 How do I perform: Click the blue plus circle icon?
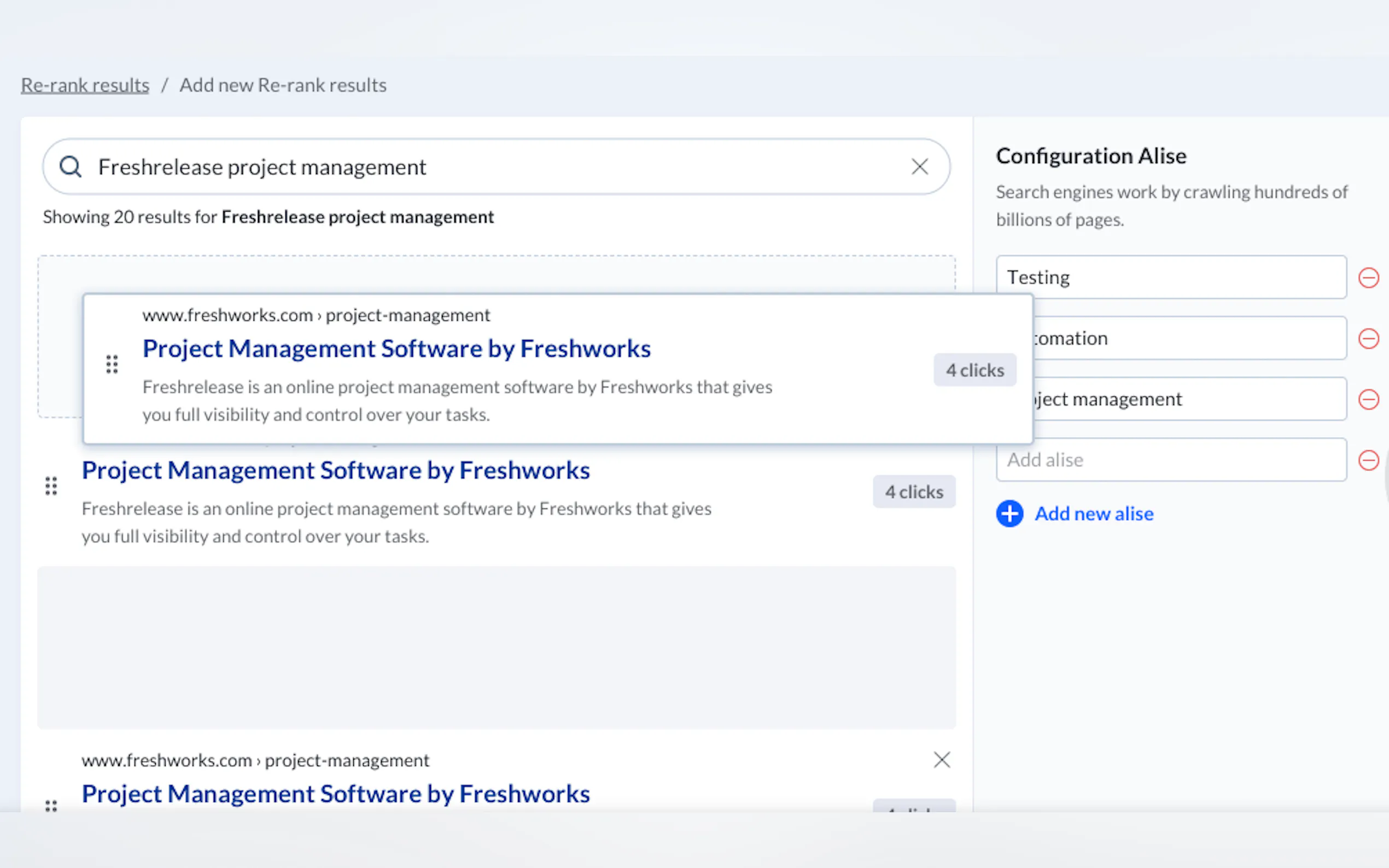point(1009,514)
